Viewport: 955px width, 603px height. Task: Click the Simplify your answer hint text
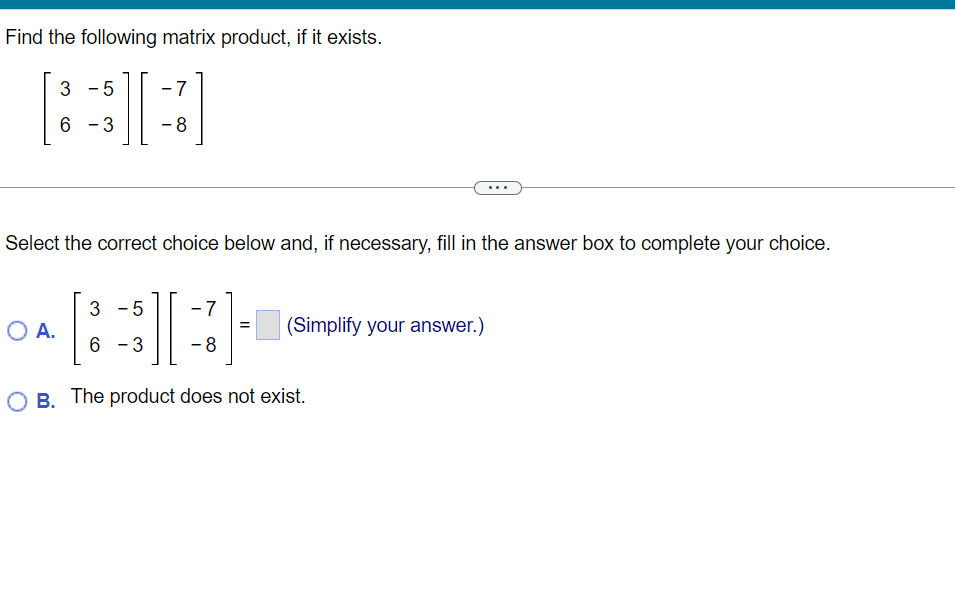point(385,325)
